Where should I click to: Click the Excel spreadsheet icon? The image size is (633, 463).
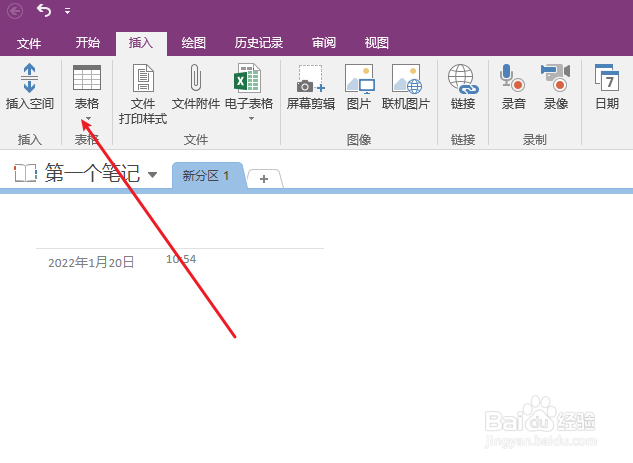coord(247,78)
